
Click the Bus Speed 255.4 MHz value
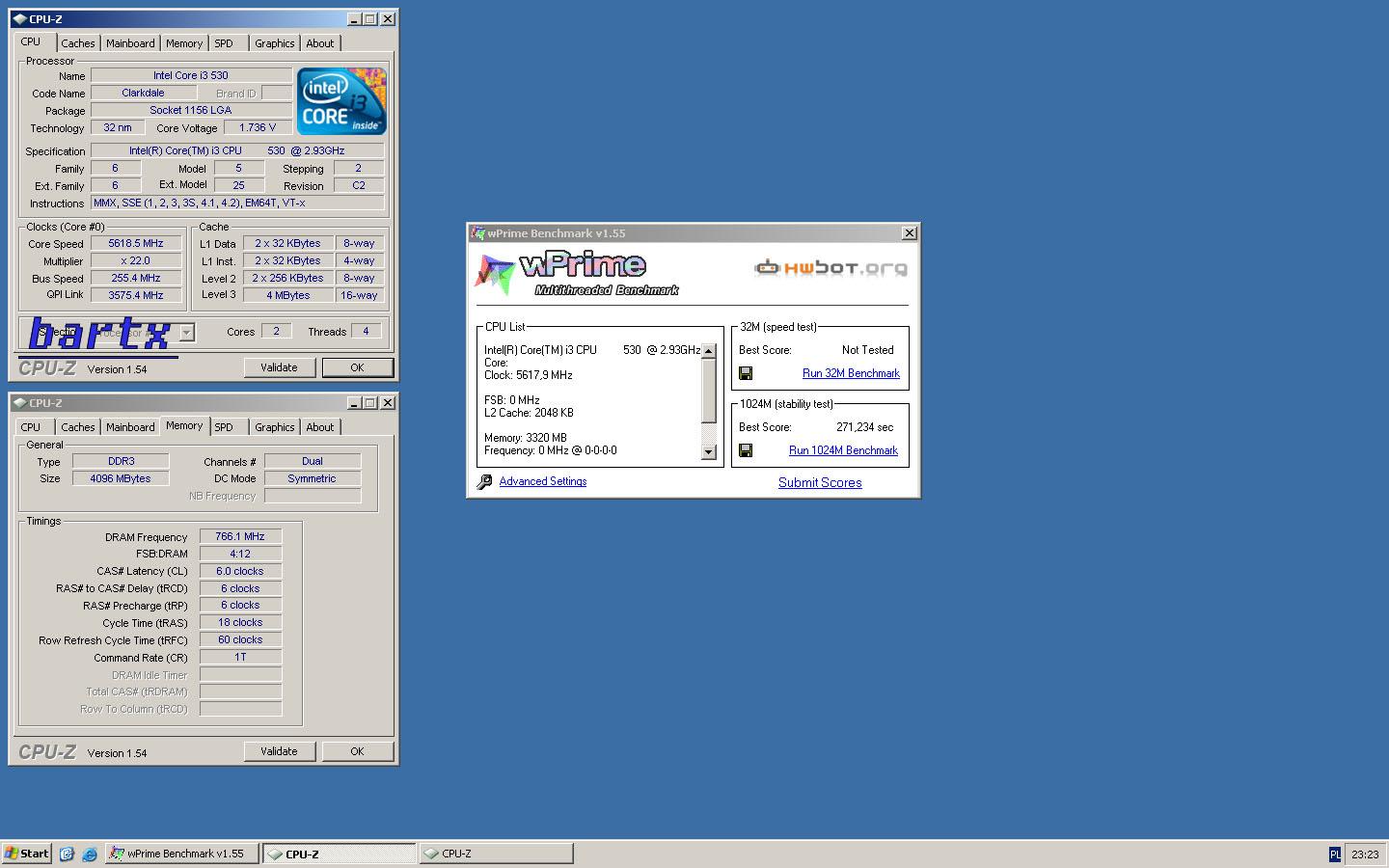136,279
